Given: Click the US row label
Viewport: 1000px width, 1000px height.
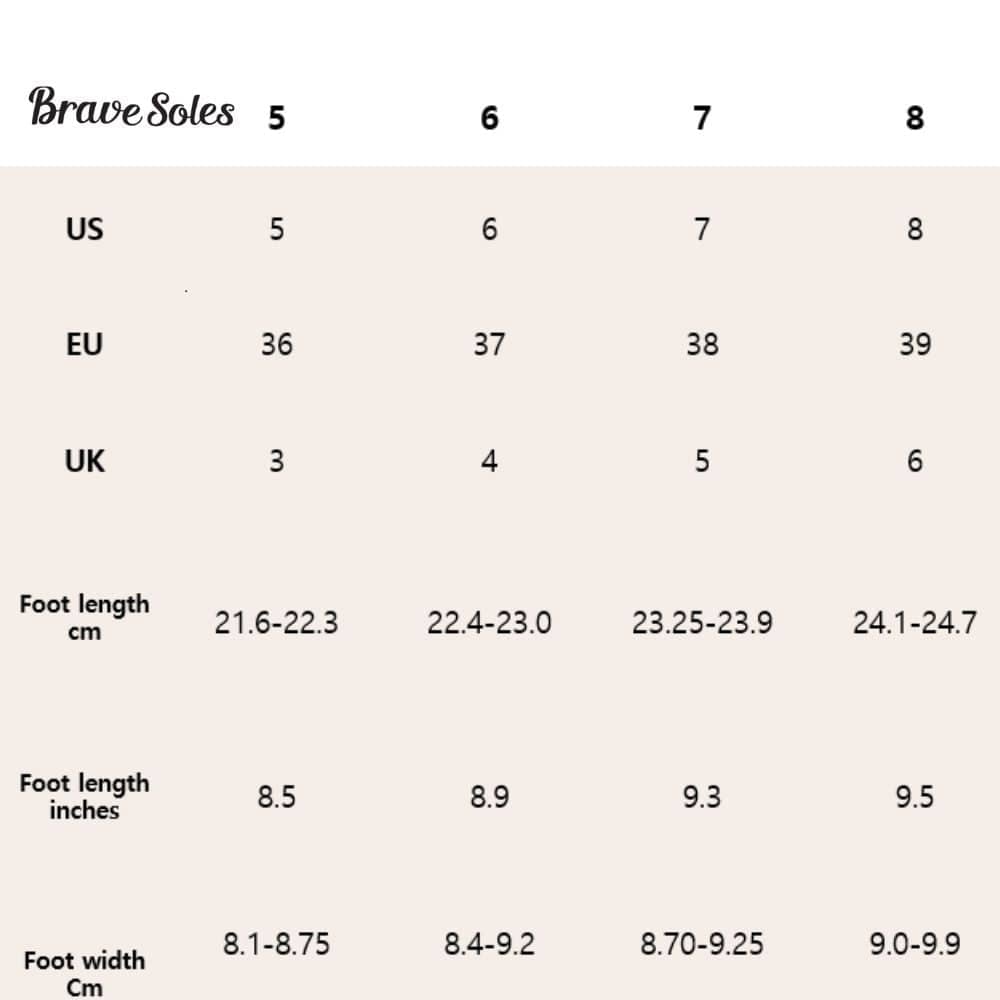Looking at the screenshot, I should pyautogui.click(x=84, y=229).
